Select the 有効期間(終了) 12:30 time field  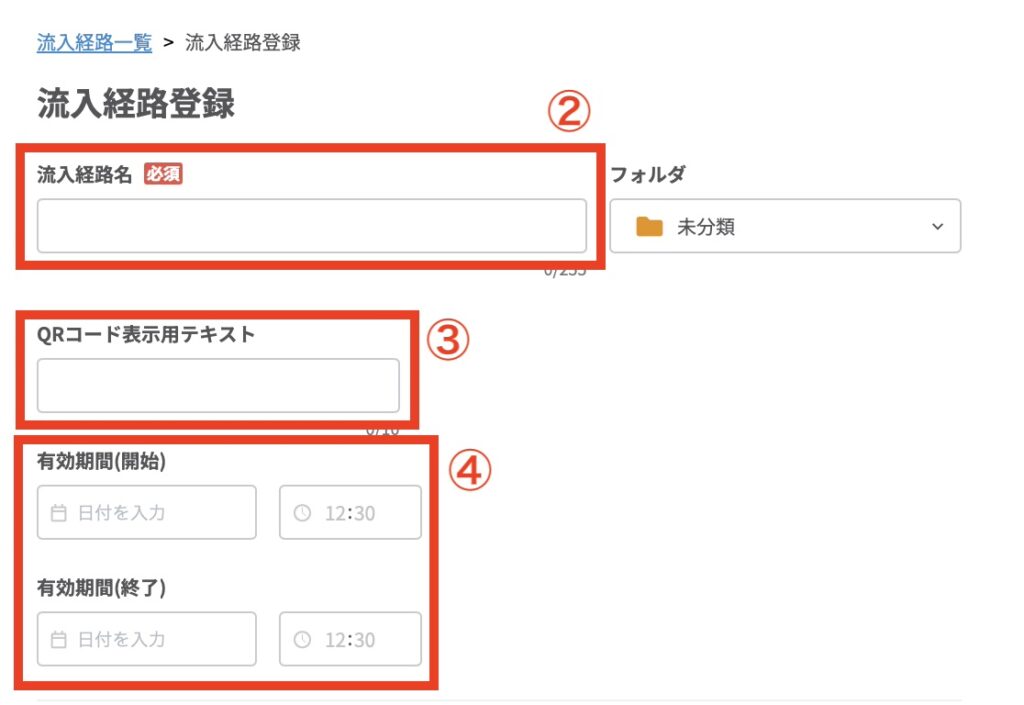[x=350, y=639]
